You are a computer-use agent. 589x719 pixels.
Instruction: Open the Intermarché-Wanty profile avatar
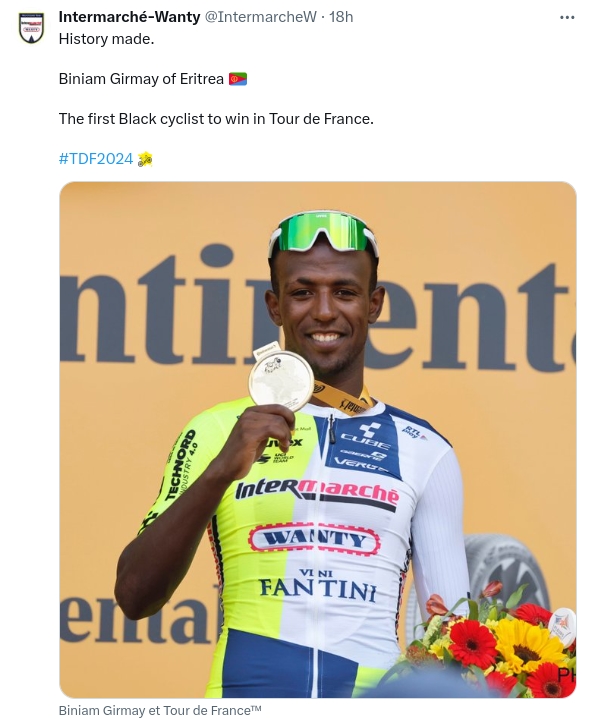(x=31, y=28)
